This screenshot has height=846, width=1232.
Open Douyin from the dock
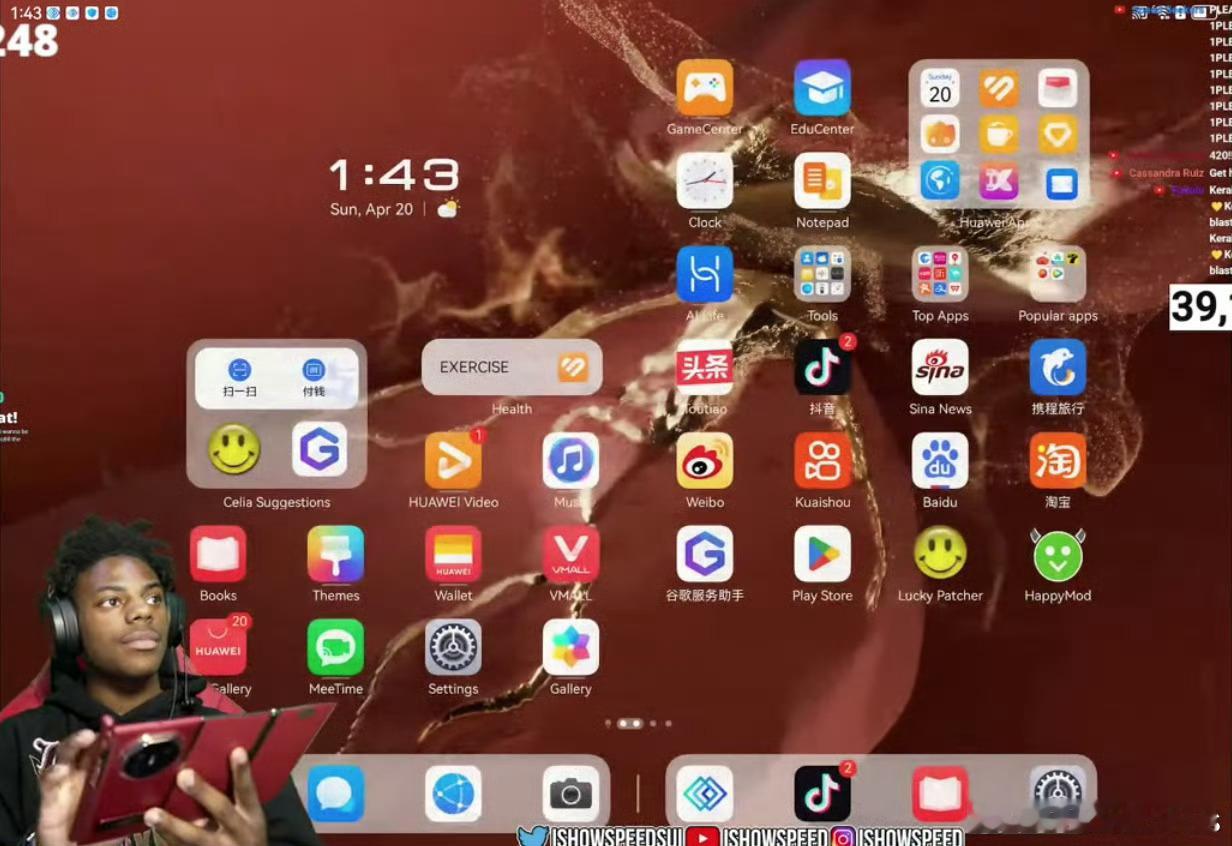click(822, 794)
